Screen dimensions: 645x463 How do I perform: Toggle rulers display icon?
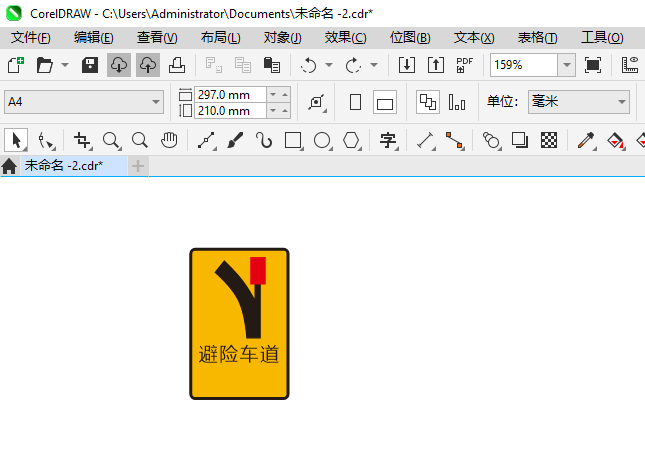630,65
